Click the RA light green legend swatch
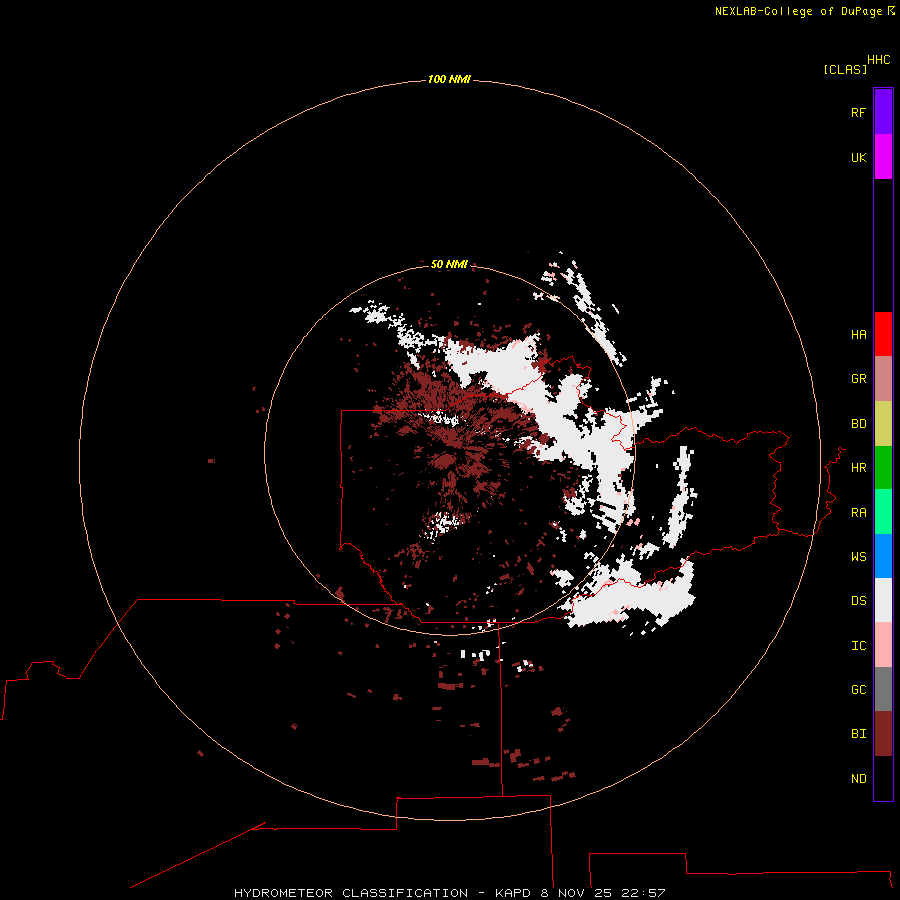Screen dimensions: 900x900 [883, 512]
